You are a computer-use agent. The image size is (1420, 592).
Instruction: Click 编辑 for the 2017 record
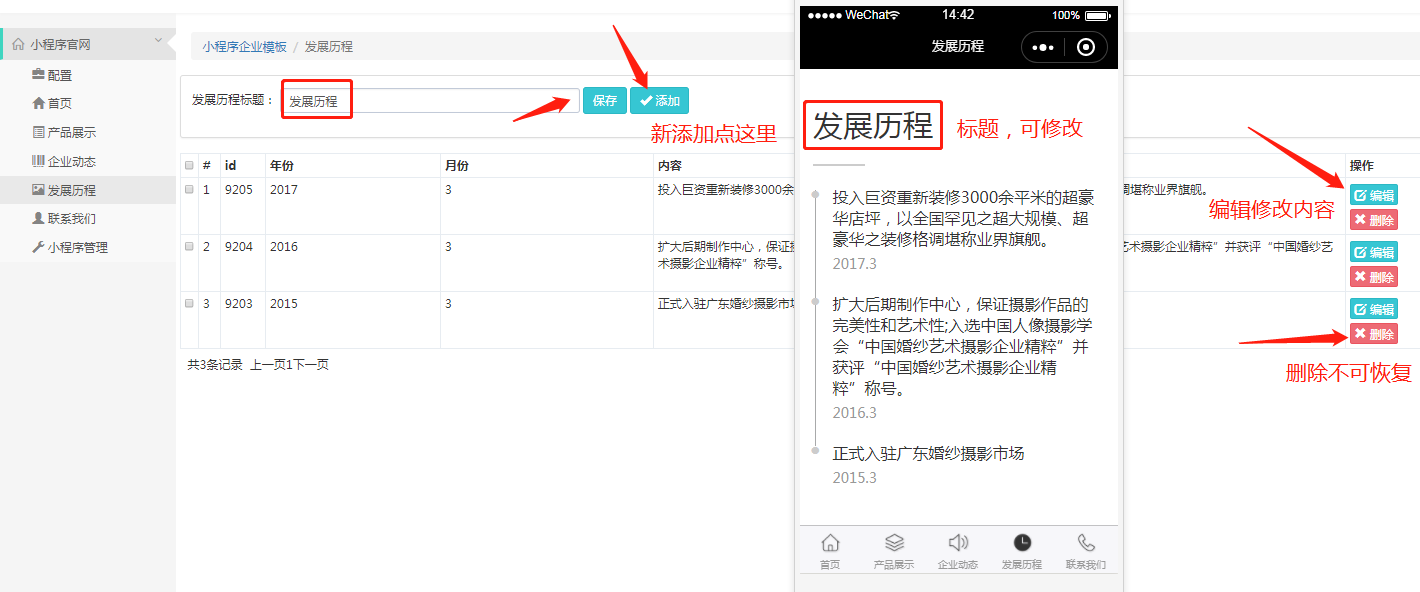(1373, 196)
